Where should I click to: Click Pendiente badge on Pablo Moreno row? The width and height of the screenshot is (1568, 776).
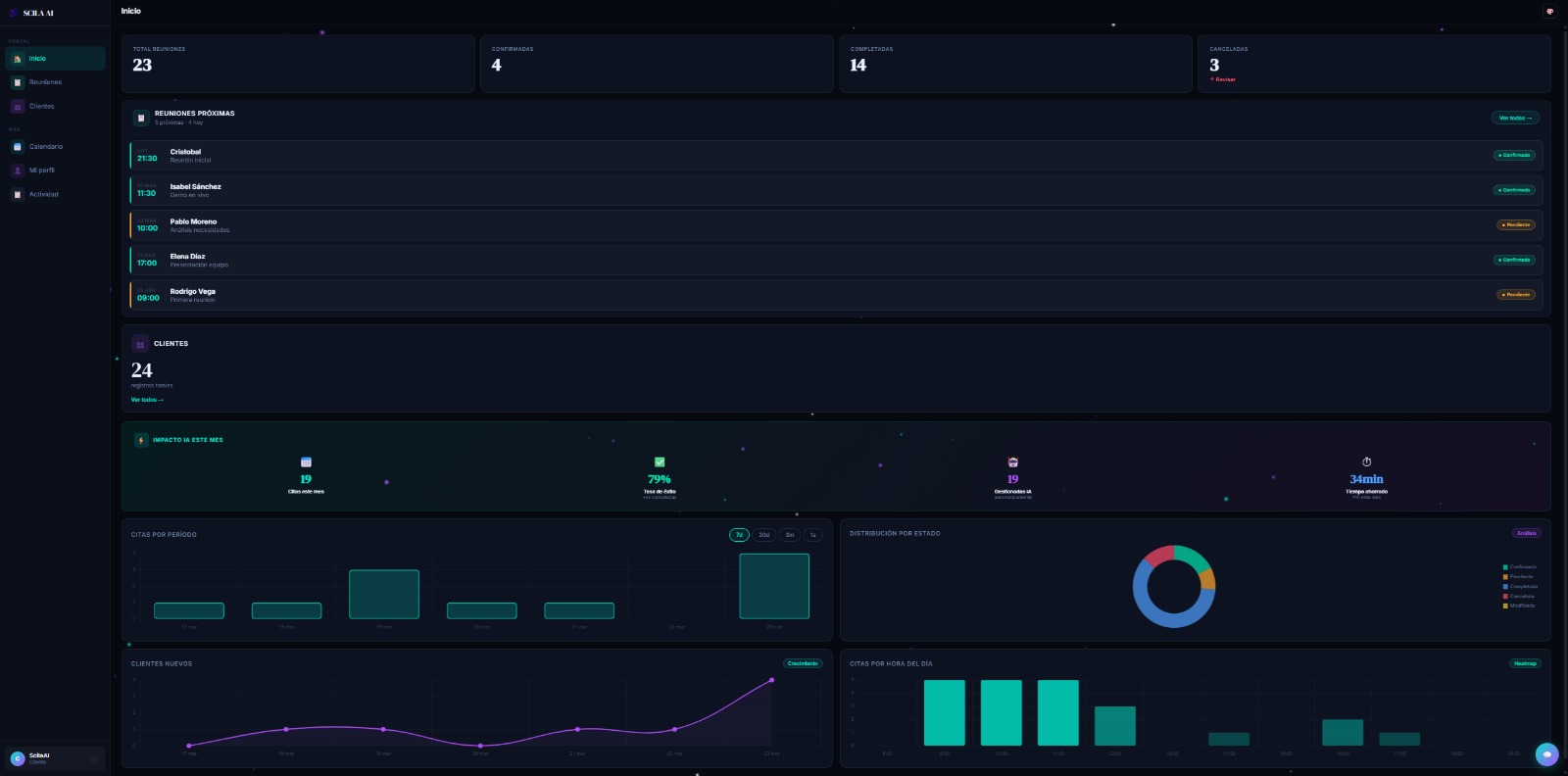coord(1516,224)
